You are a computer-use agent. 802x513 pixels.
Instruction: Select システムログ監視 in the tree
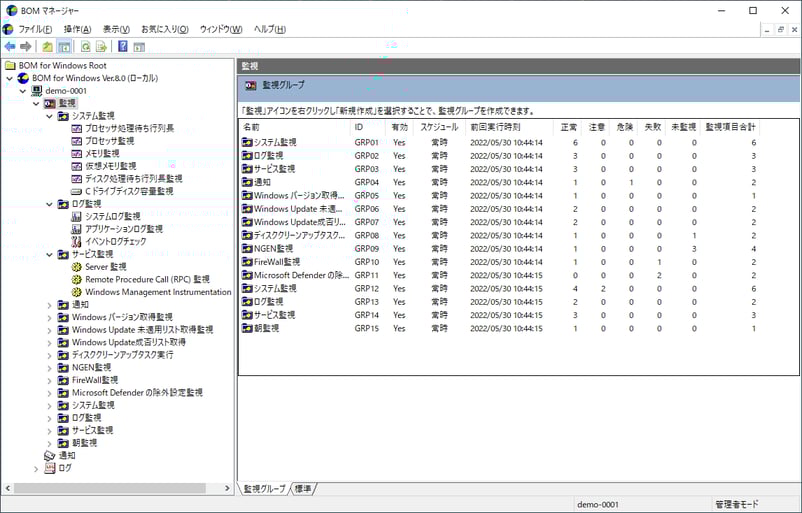coord(113,216)
